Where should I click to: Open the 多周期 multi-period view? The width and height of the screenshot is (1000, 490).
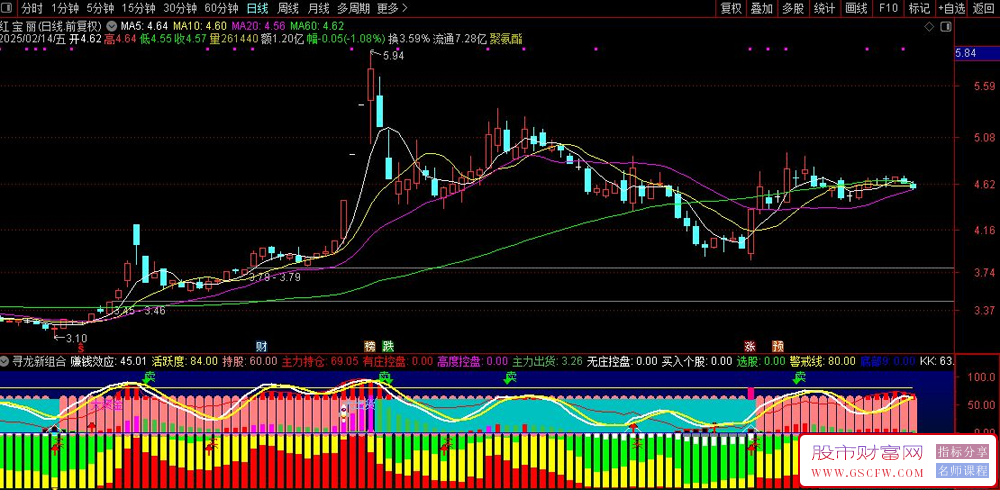coord(354,9)
